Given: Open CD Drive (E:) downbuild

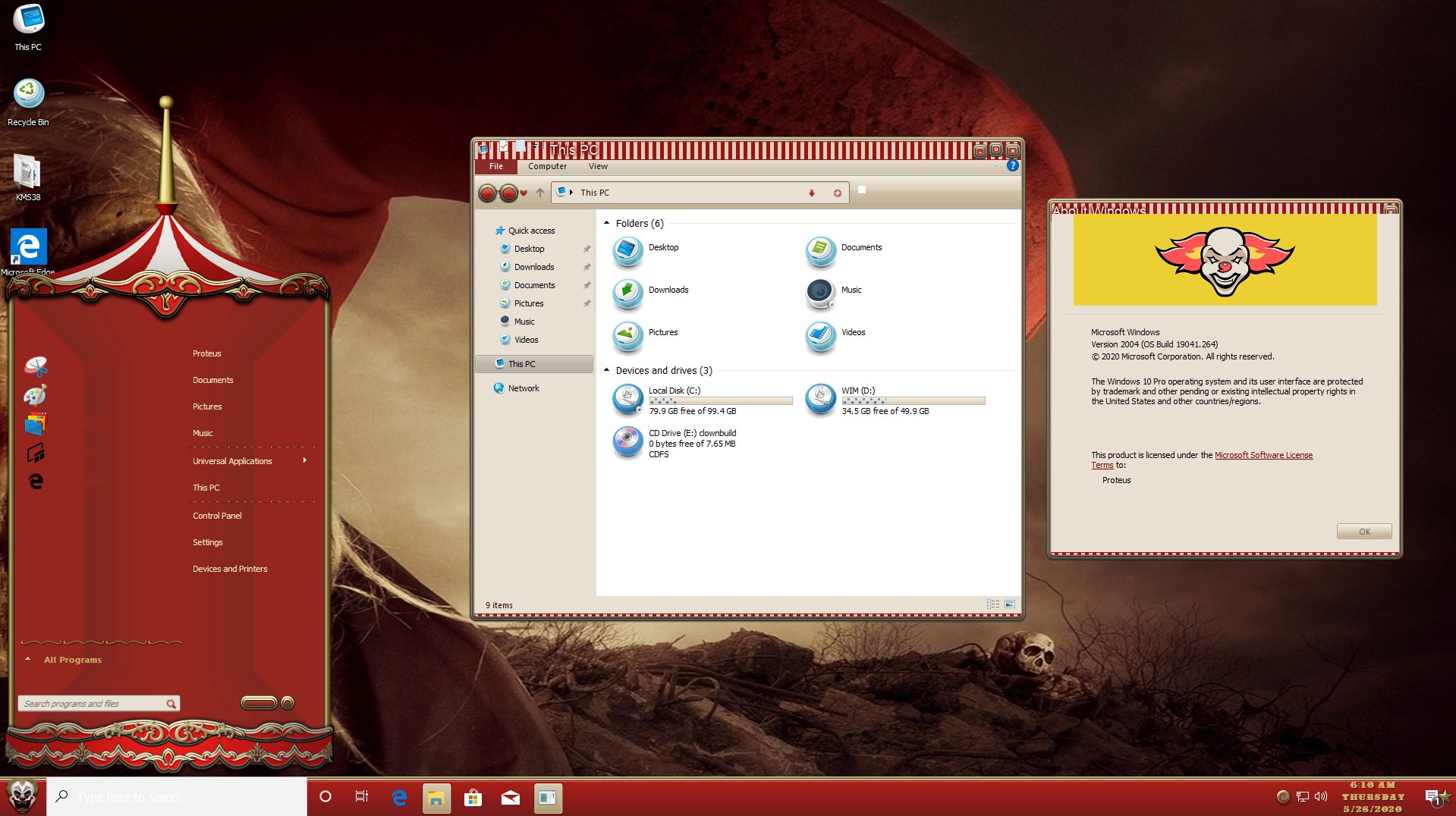Looking at the screenshot, I should click(675, 443).
